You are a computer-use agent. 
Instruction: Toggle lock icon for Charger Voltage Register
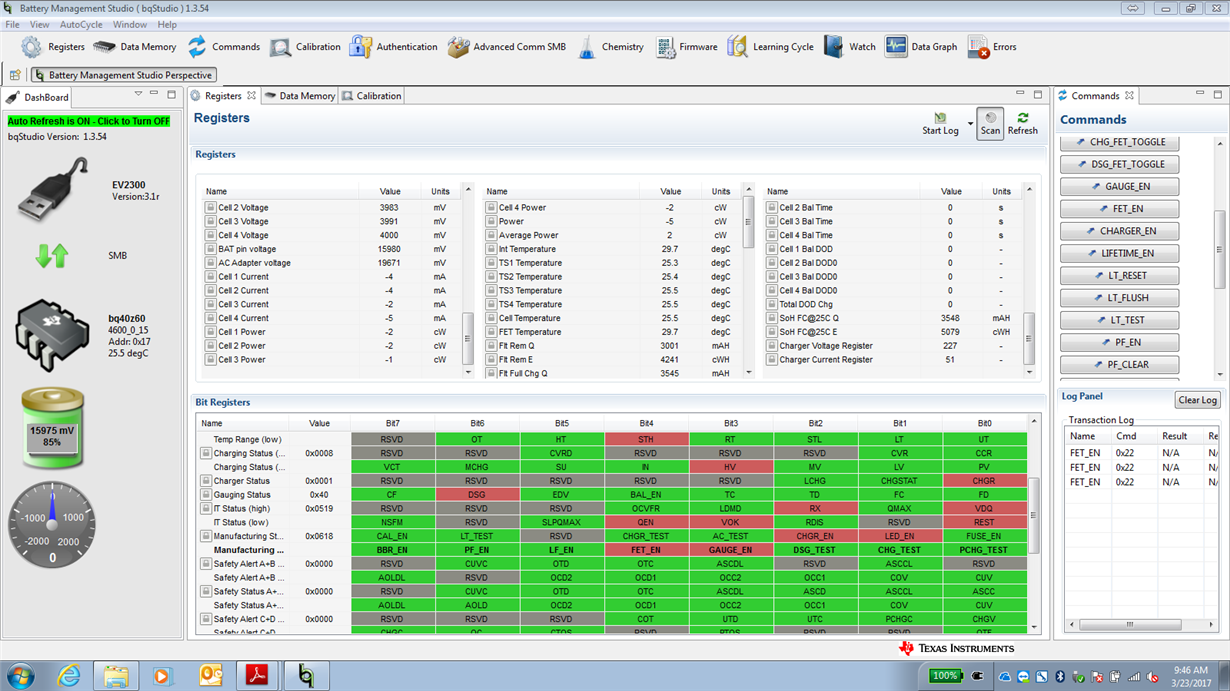coord(772,346)
